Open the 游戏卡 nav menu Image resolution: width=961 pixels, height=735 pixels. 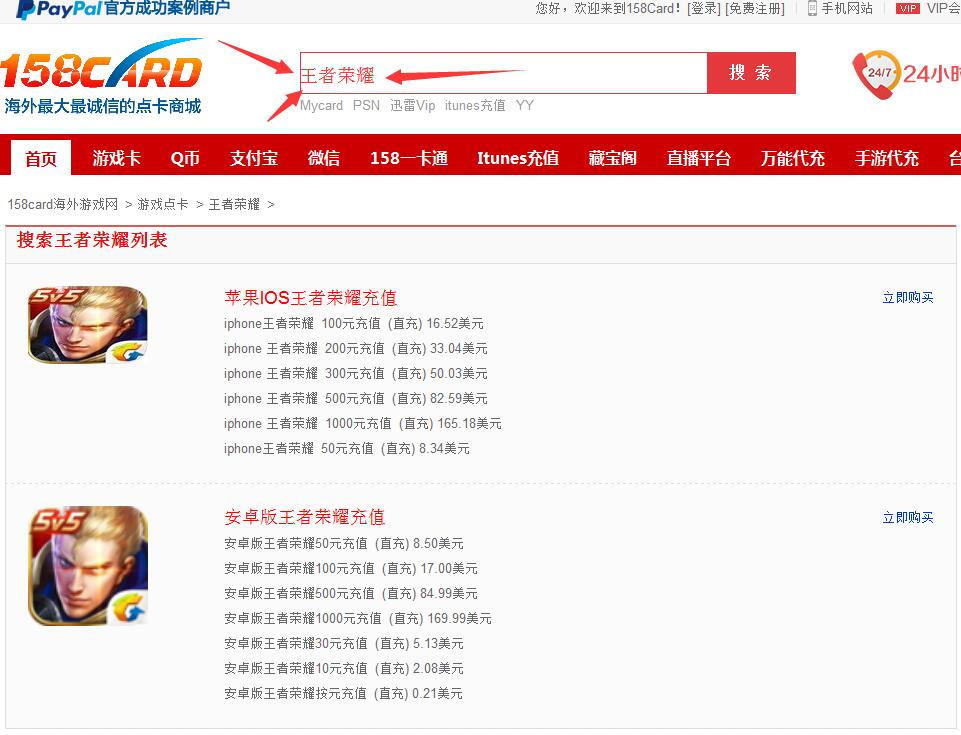116,158
